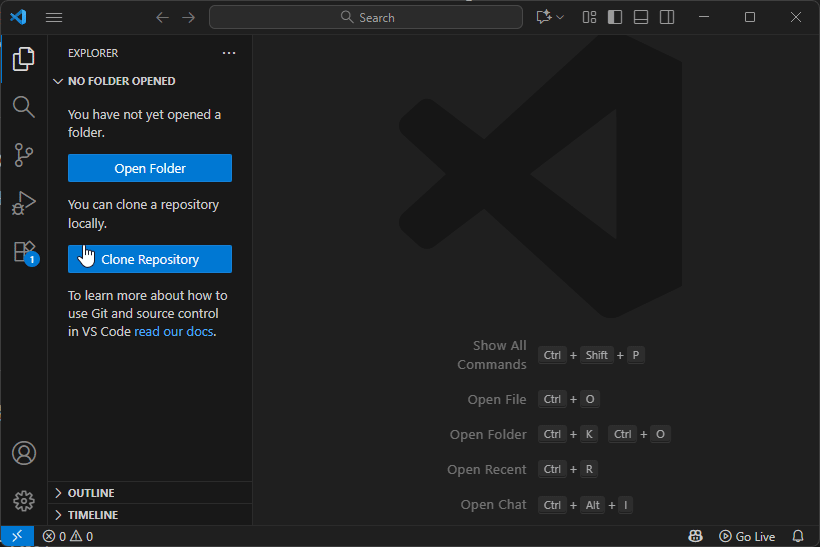Open the Extensions view with badge

point(25,252)
